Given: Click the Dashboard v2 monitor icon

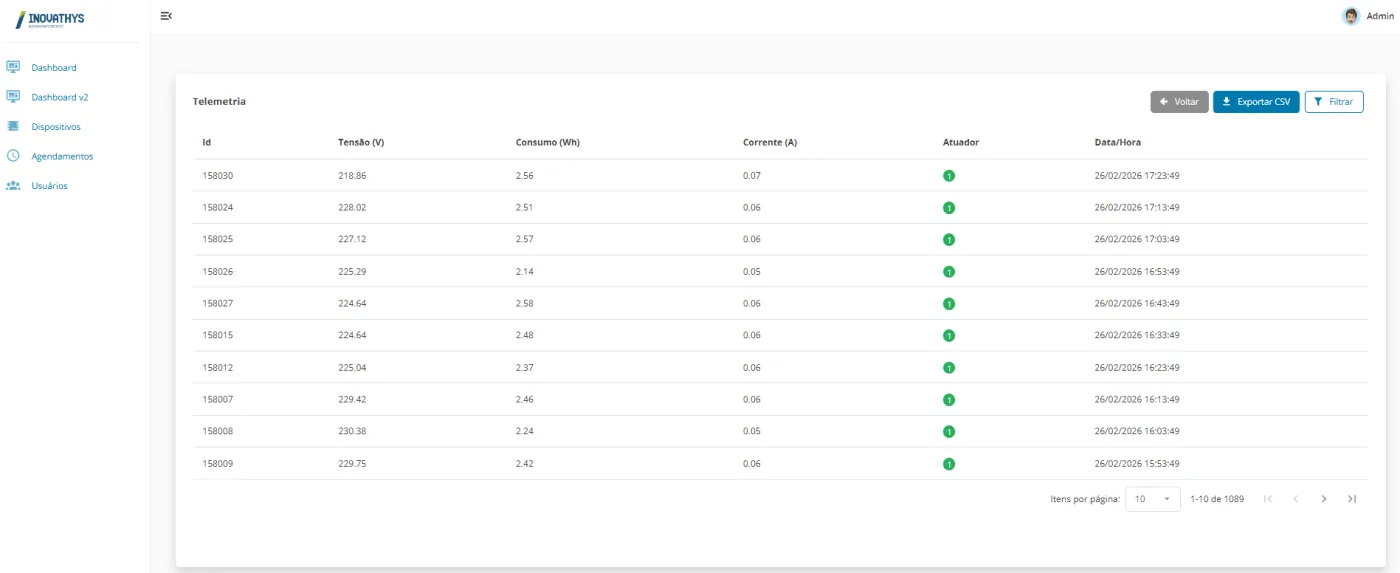Looking at the screenshot, I should coord(13,97).
